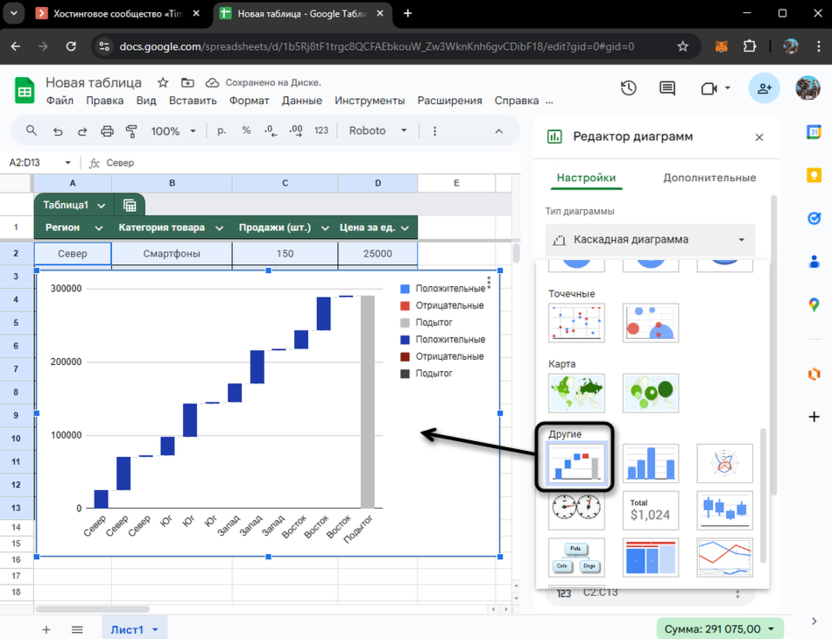The width and height of the screenshot is (832, 639).
Task: Open Сумма: 291 075,00 summary dropdown
Action: pos(720,629)
